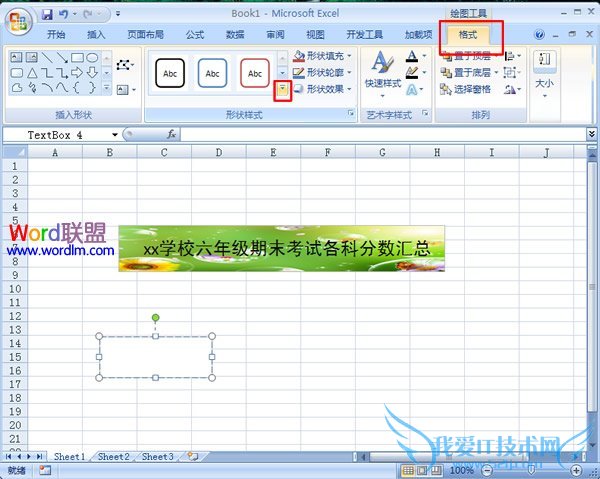This screenshot has width=600, height=479.
Task: Launch the 艺术字样式 dialog box launcher
Action: click(425, 113)
